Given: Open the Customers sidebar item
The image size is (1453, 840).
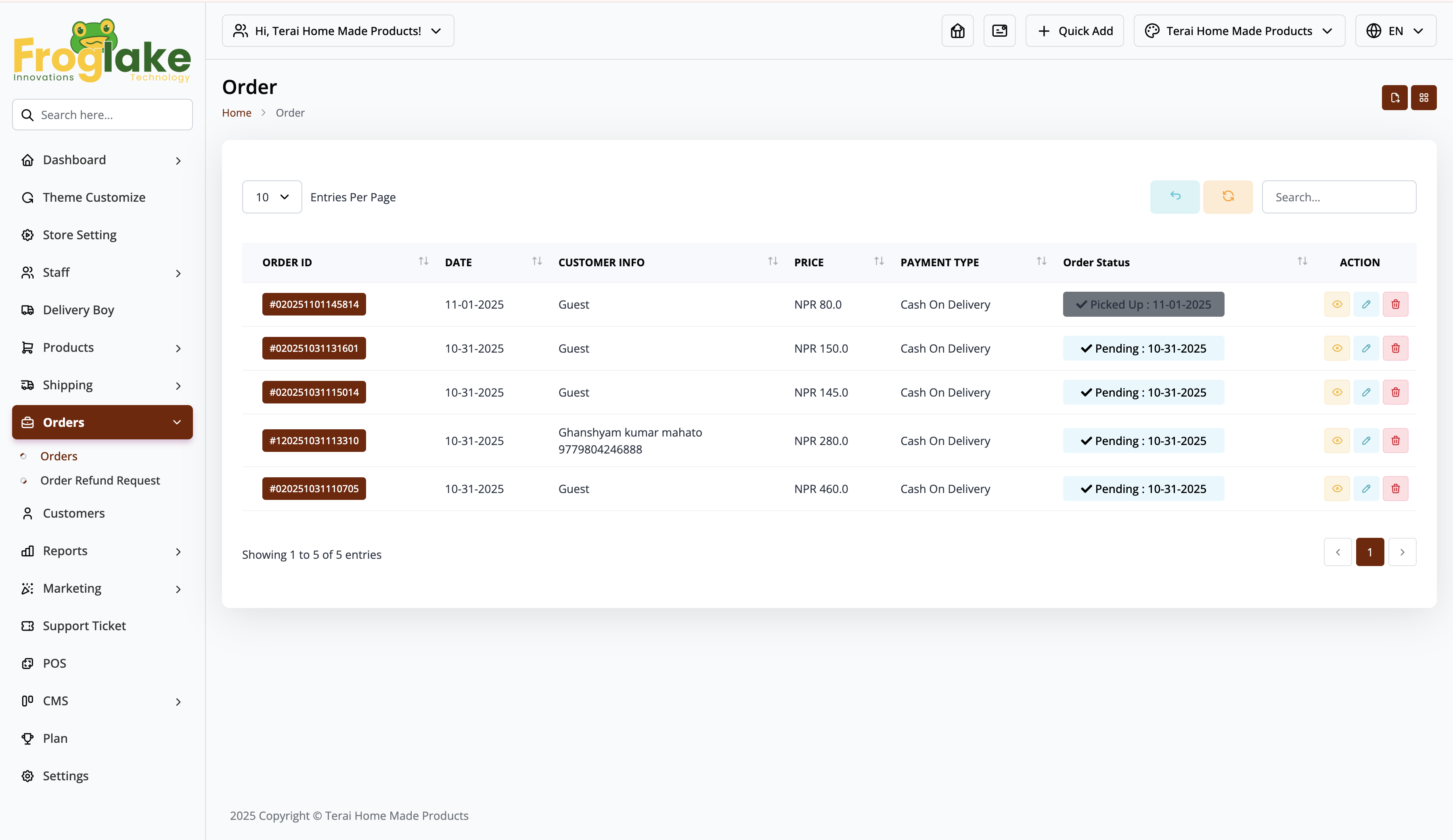Looking at the screenshot, I should pos(74,513).
